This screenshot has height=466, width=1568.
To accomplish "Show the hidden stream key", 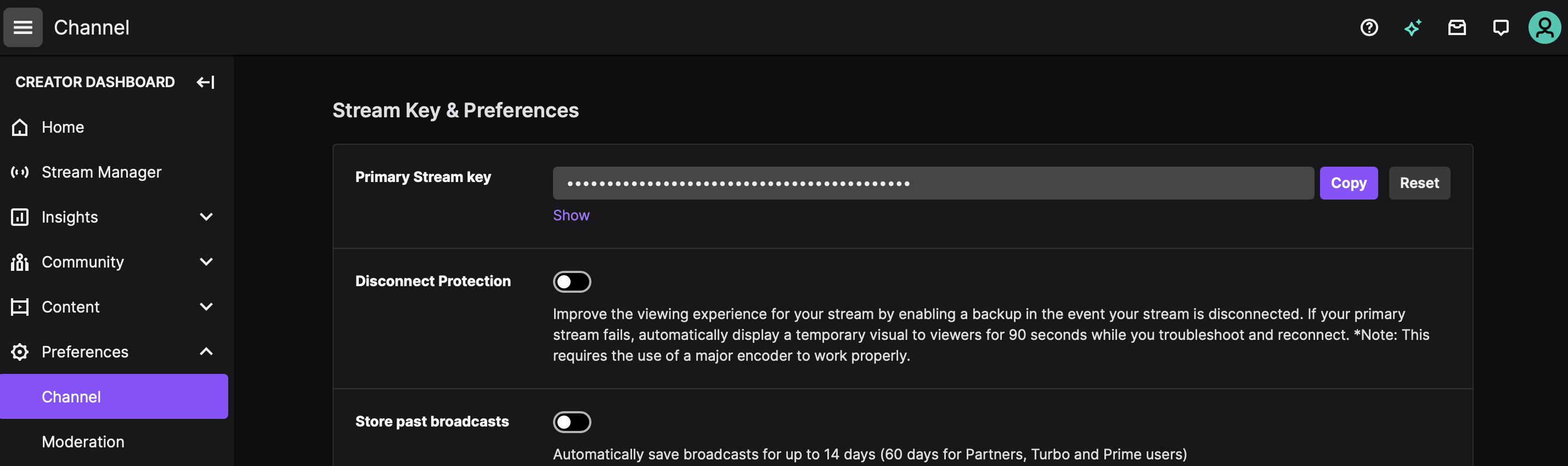I will (x=571, y=215).
